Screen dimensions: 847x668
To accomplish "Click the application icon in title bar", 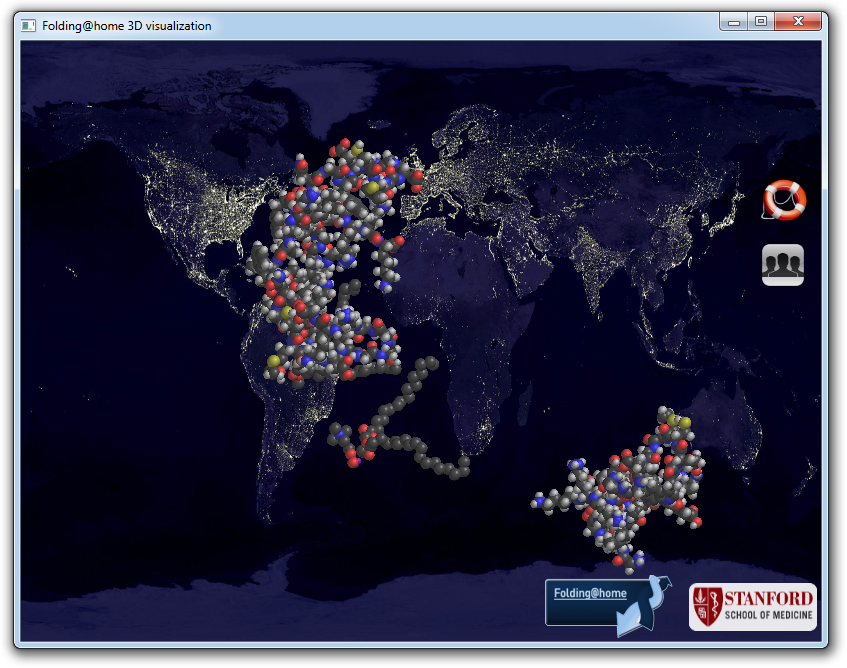I will (28, 25).
